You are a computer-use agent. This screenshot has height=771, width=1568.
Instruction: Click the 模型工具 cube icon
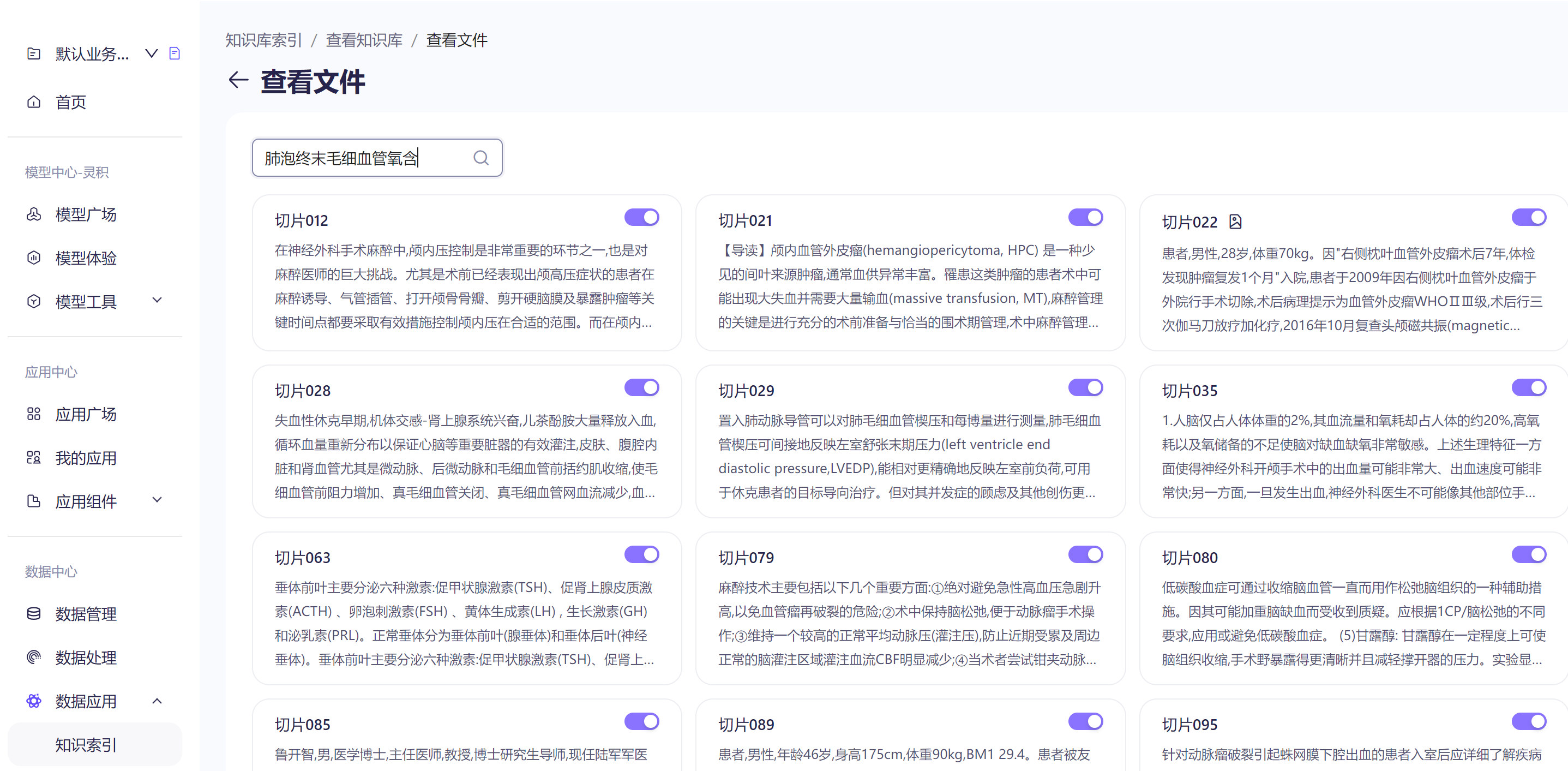coord(34,301)
